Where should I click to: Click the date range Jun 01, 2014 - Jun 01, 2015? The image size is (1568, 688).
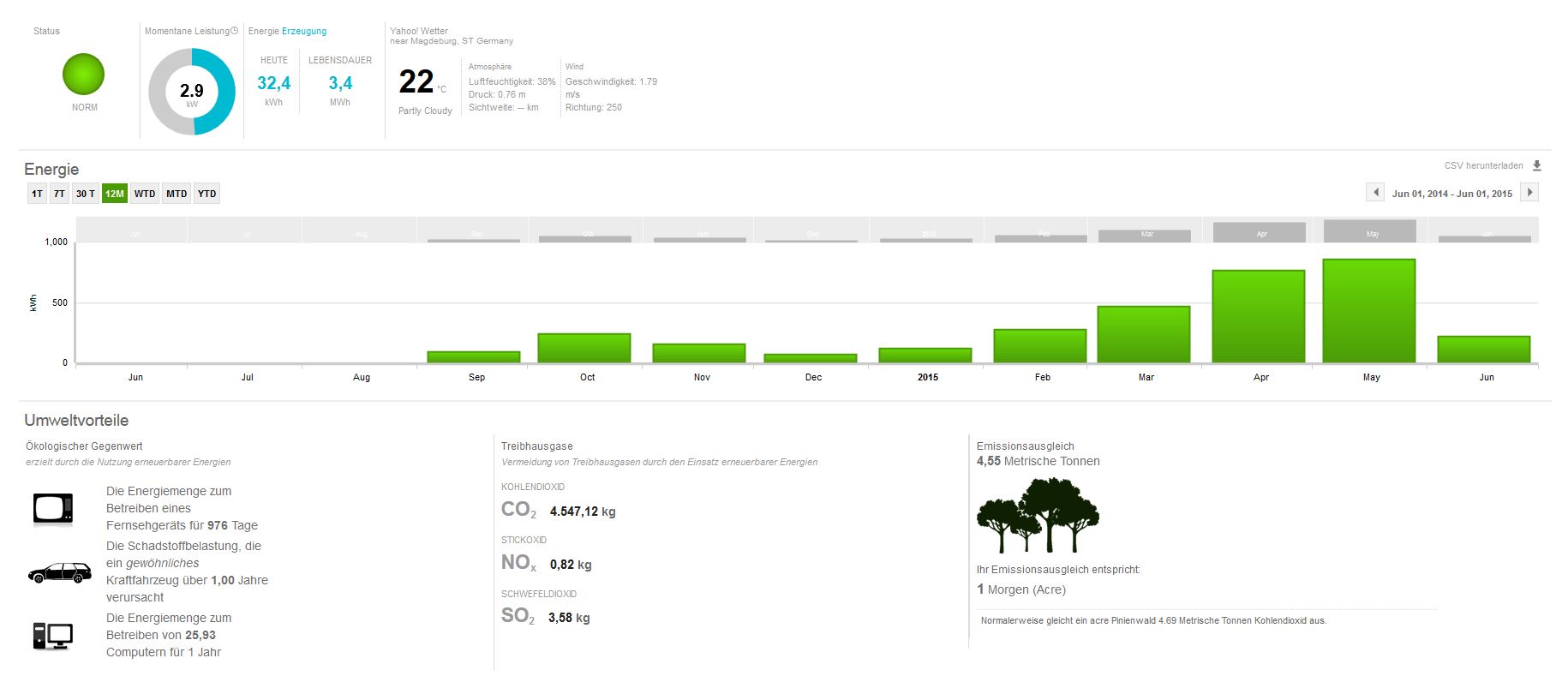[1452, 194]
